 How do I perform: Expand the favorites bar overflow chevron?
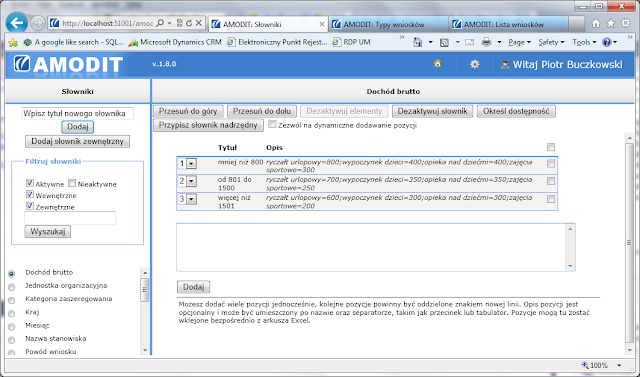point(402,38)
